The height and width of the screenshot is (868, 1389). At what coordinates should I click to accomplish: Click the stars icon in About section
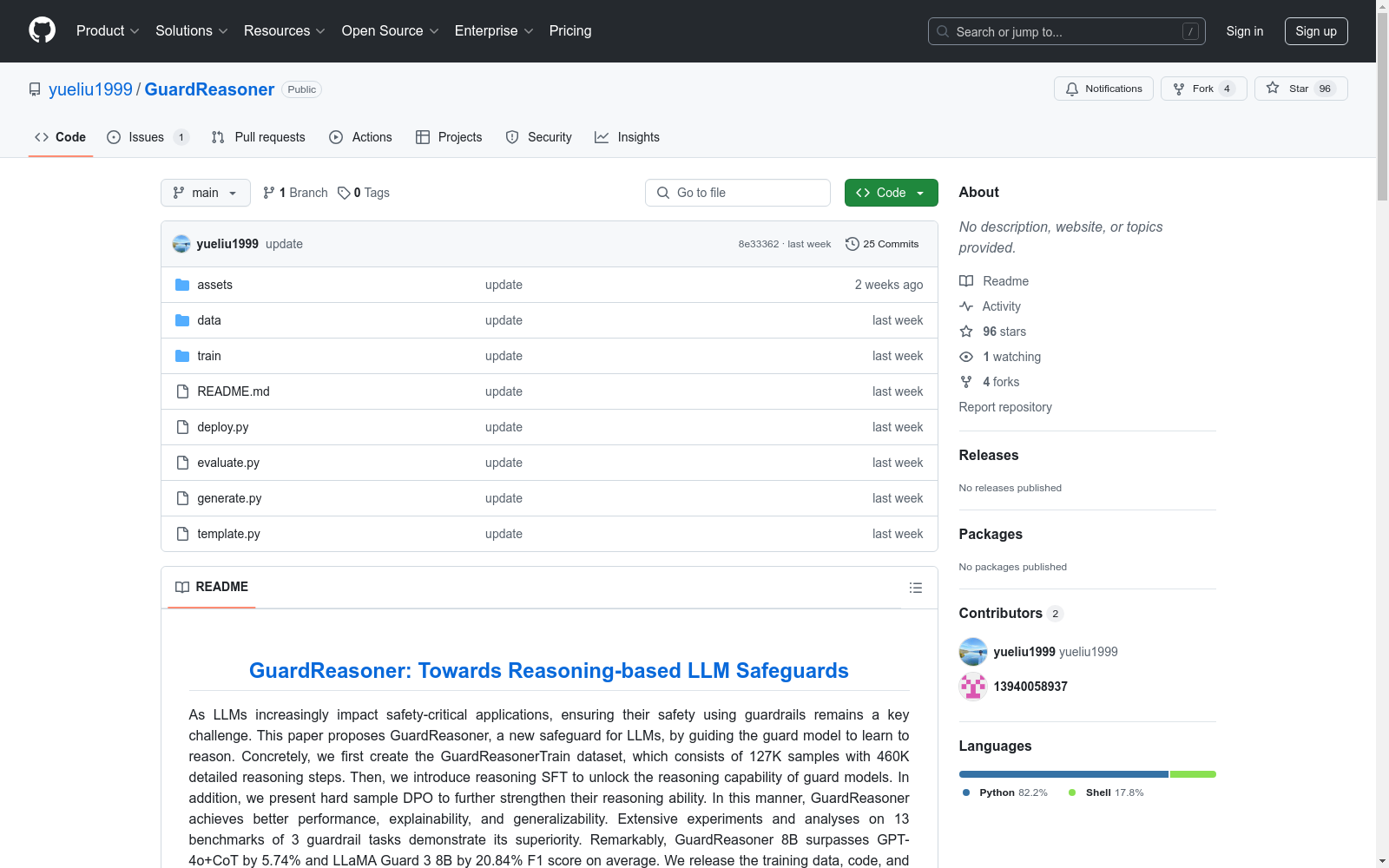(x=966, y=332)
